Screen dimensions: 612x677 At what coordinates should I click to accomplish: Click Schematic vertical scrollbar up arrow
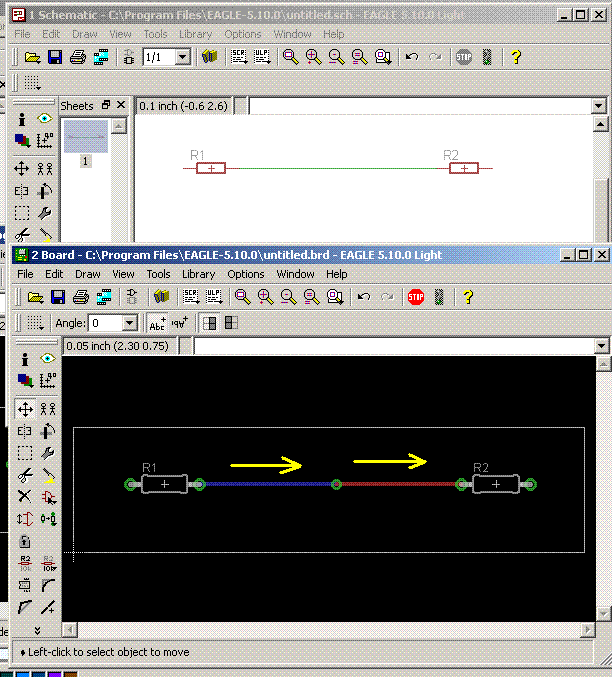click(601, 125)
